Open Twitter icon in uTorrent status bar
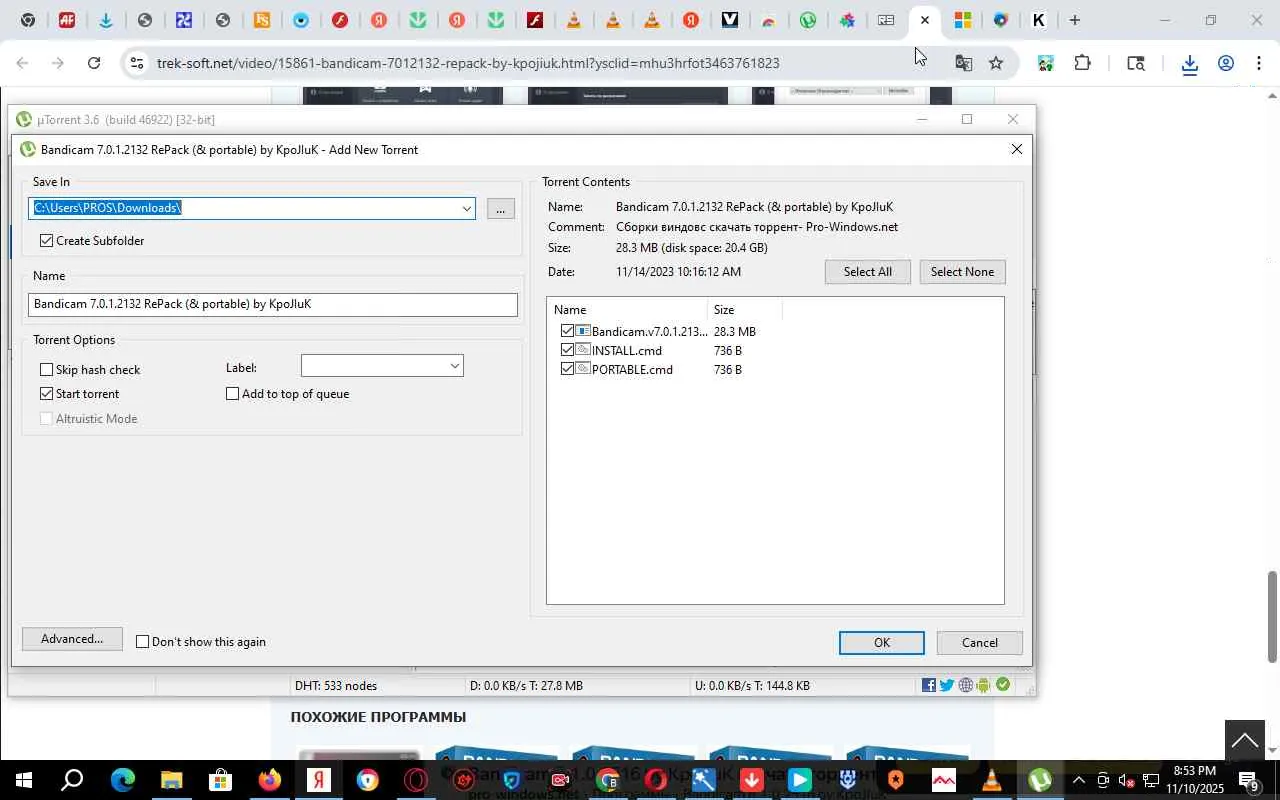The width and height of the screenshot is (1280, 800). [946, 685]
